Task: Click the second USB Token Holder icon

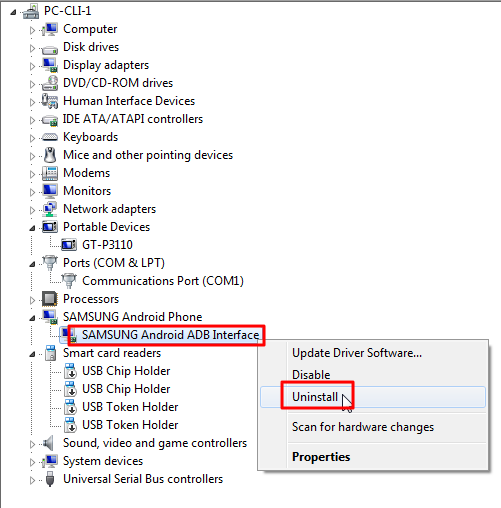Action: pos(70,425)
